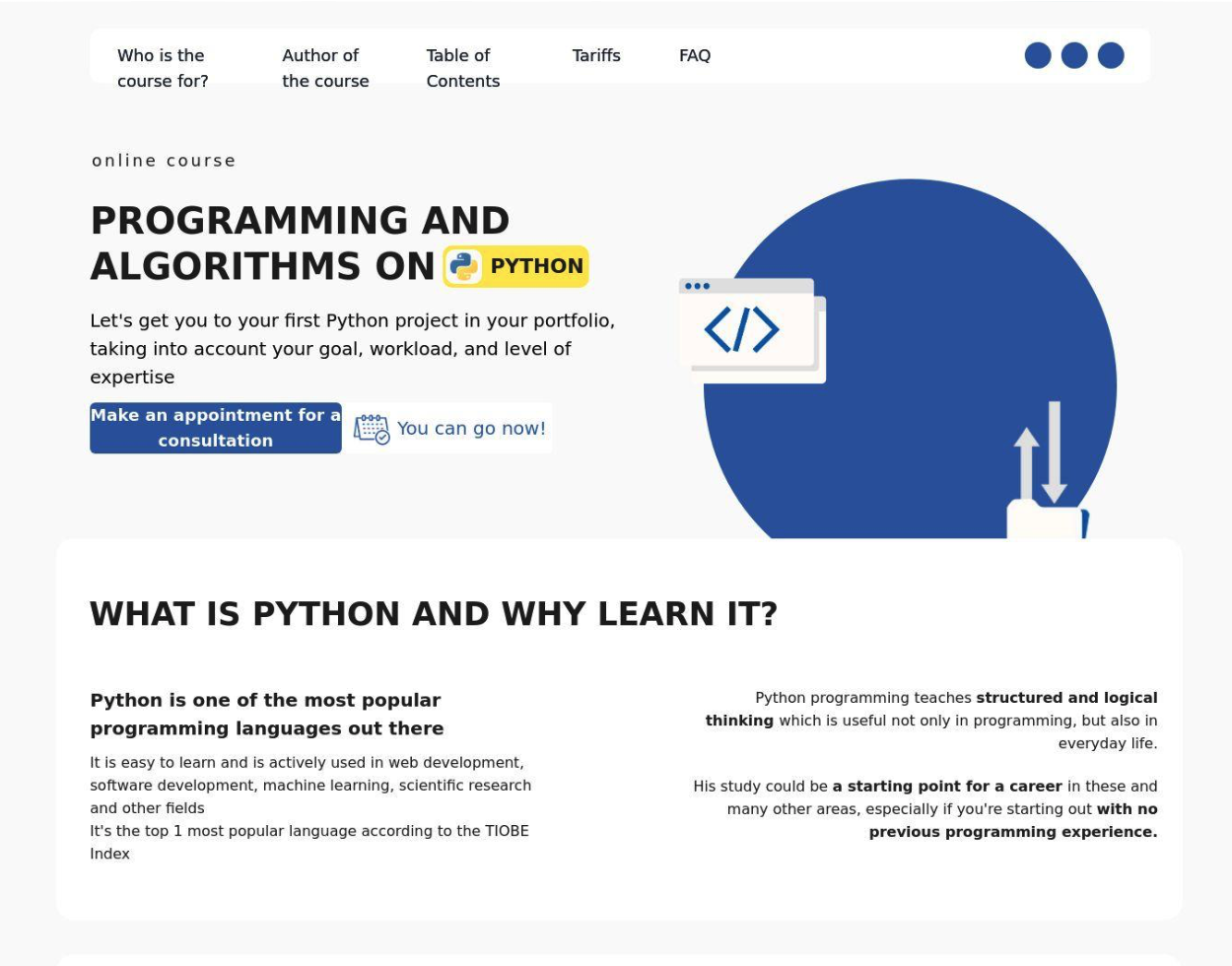Click the 'structured and logical thinking' paragraph
The image size is (1232, 966).
click(930, 721)
